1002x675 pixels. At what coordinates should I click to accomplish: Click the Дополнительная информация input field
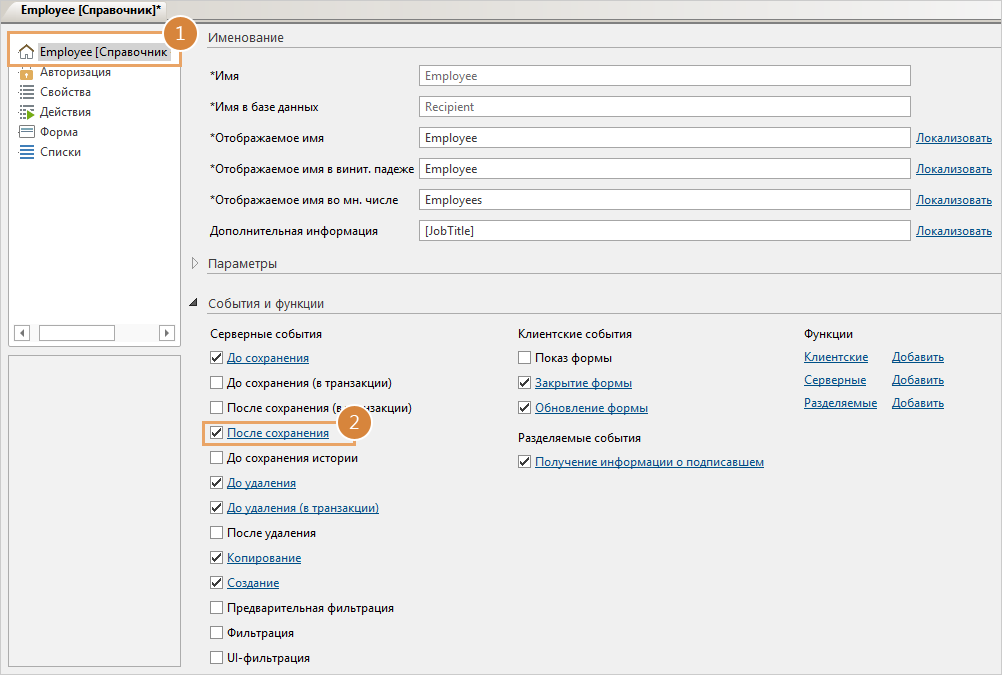(664, 231)
